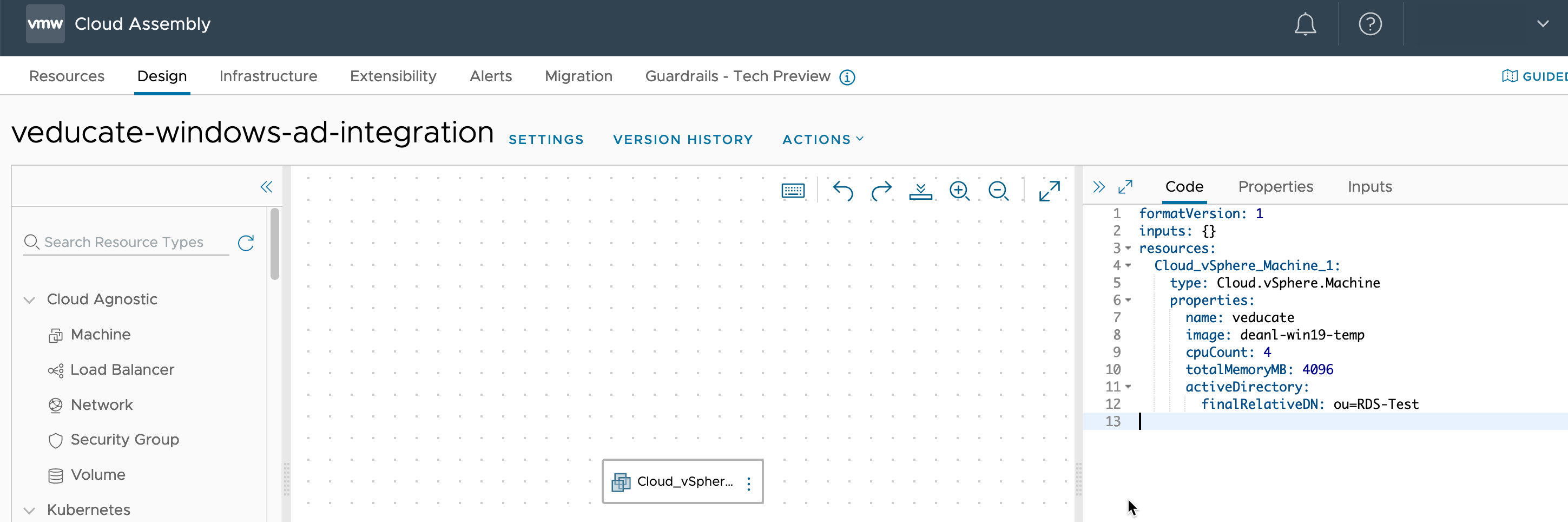
Task: Select the Machine resource type
Action: tap(101, 335)
